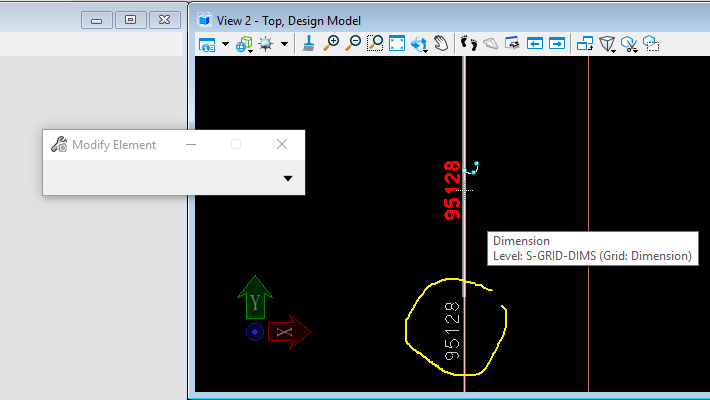Expand the brightness dropdown arrow
Viewport: 710px width, 400px height.
point(284,44)
